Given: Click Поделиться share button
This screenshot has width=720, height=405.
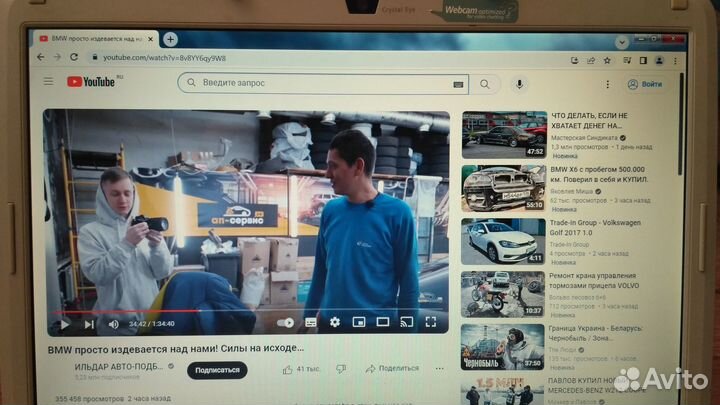Looking at the screenshot, I should coord(393,368).
